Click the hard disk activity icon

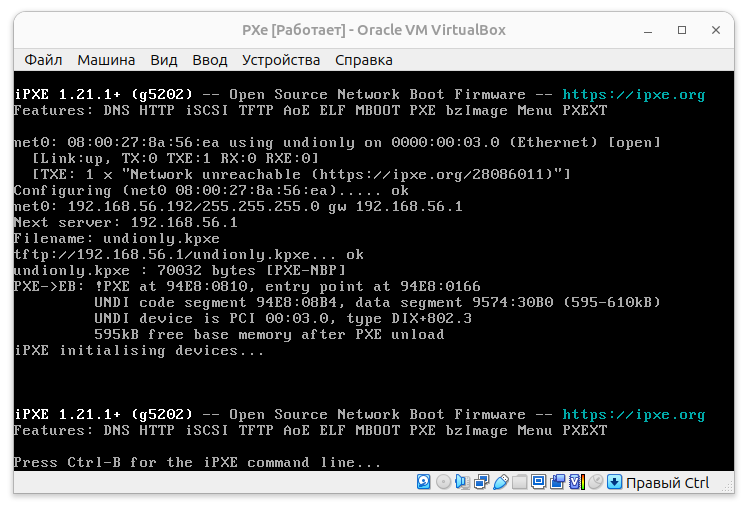424,482
